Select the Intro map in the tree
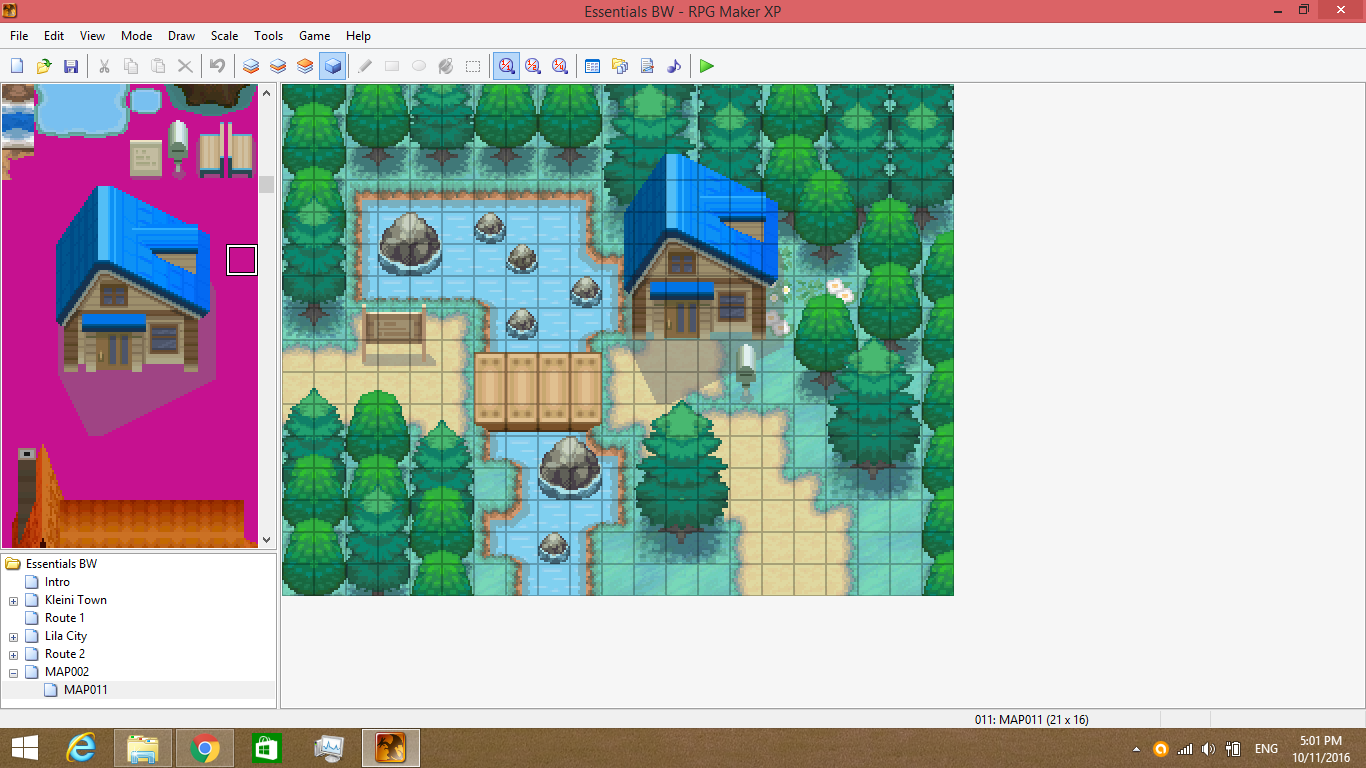This screenshot has width=1366, height=768. coord(57,582)
